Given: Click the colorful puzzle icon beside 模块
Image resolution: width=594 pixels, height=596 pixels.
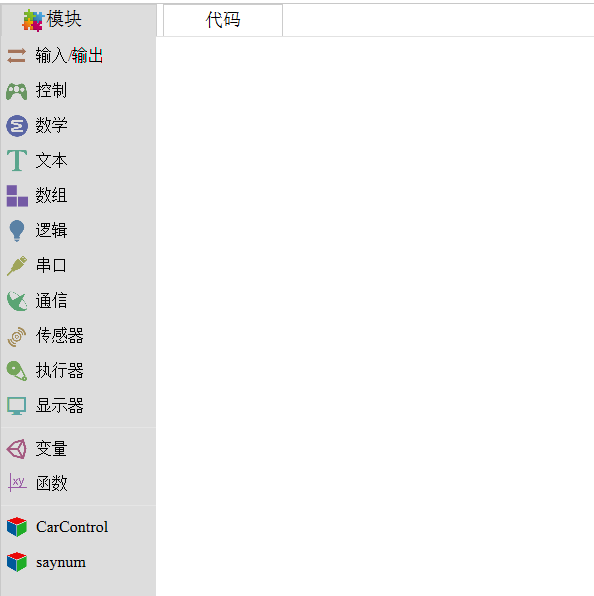Looking at the screenshot, I should pyautogui.click(x=33, y=20).
